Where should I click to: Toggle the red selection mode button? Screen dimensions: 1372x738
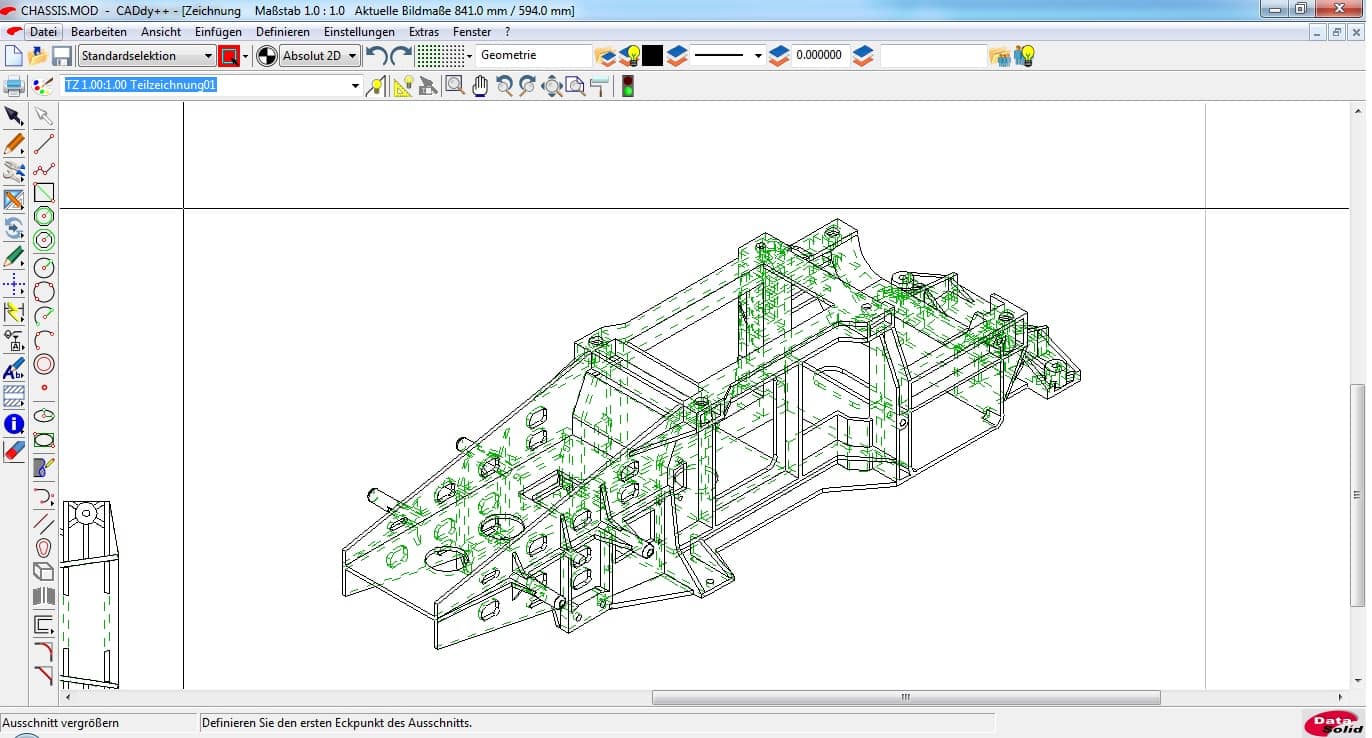click(229, 56)
